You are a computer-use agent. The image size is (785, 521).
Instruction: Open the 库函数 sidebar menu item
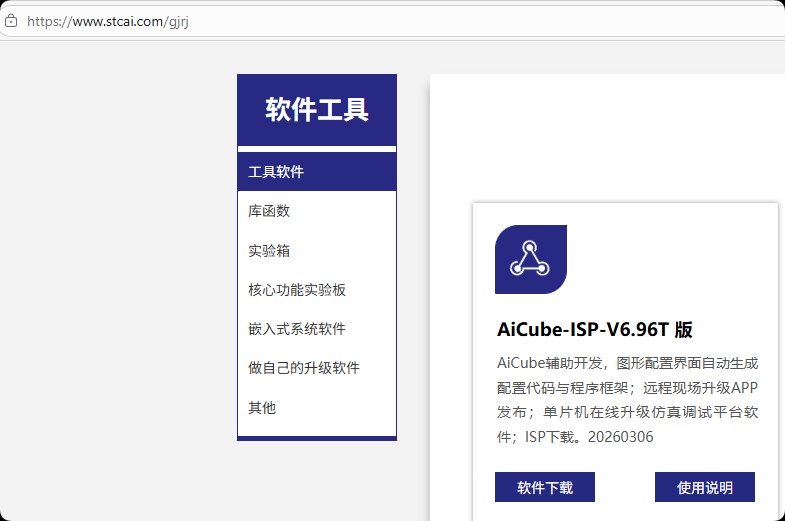(x=317, y=211)
